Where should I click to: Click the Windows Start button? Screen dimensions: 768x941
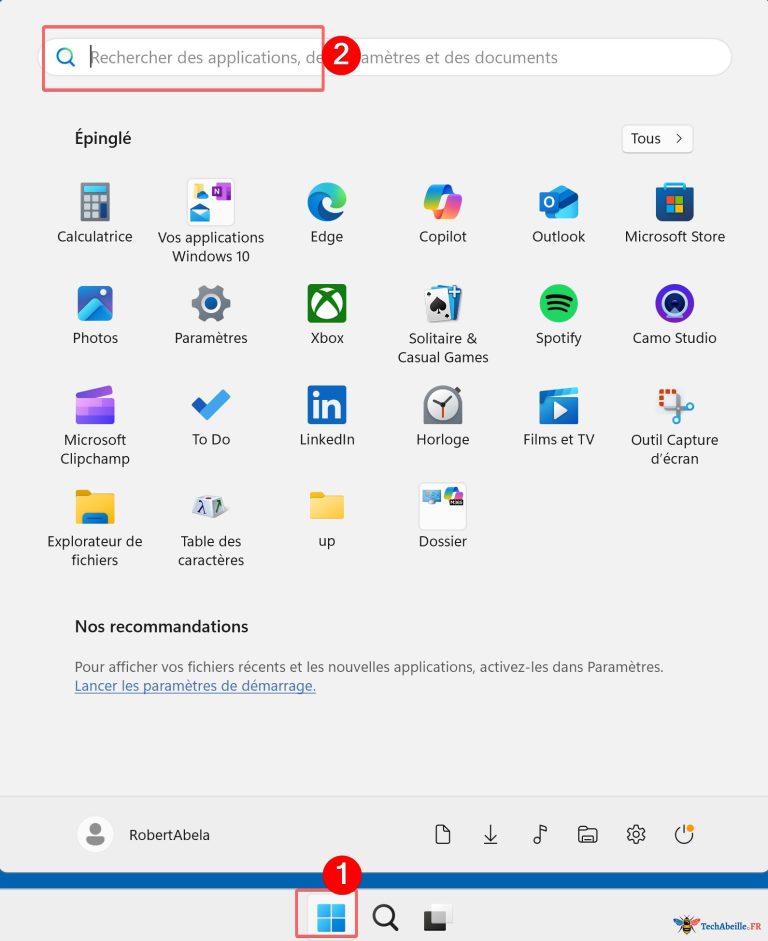click(331, 917)
